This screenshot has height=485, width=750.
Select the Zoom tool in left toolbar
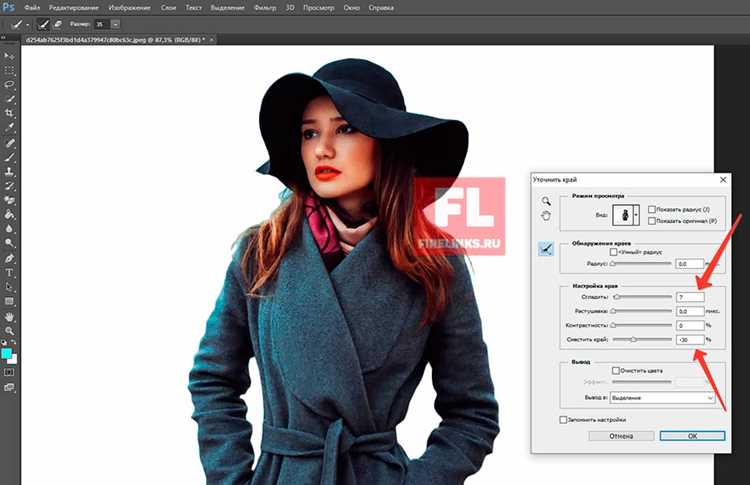click(x=9, y=331)
